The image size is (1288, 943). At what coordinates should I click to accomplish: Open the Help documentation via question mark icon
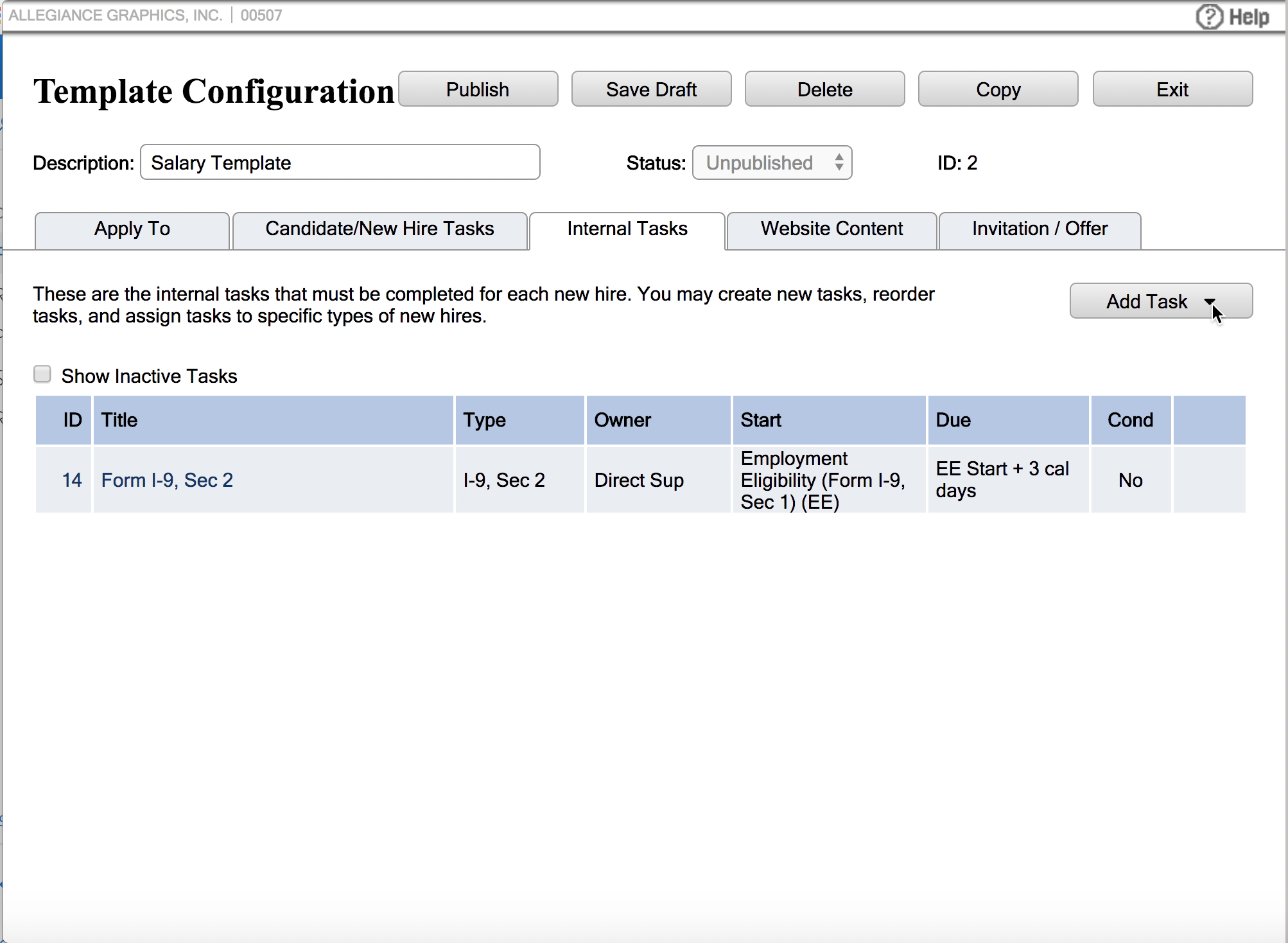1210,16
